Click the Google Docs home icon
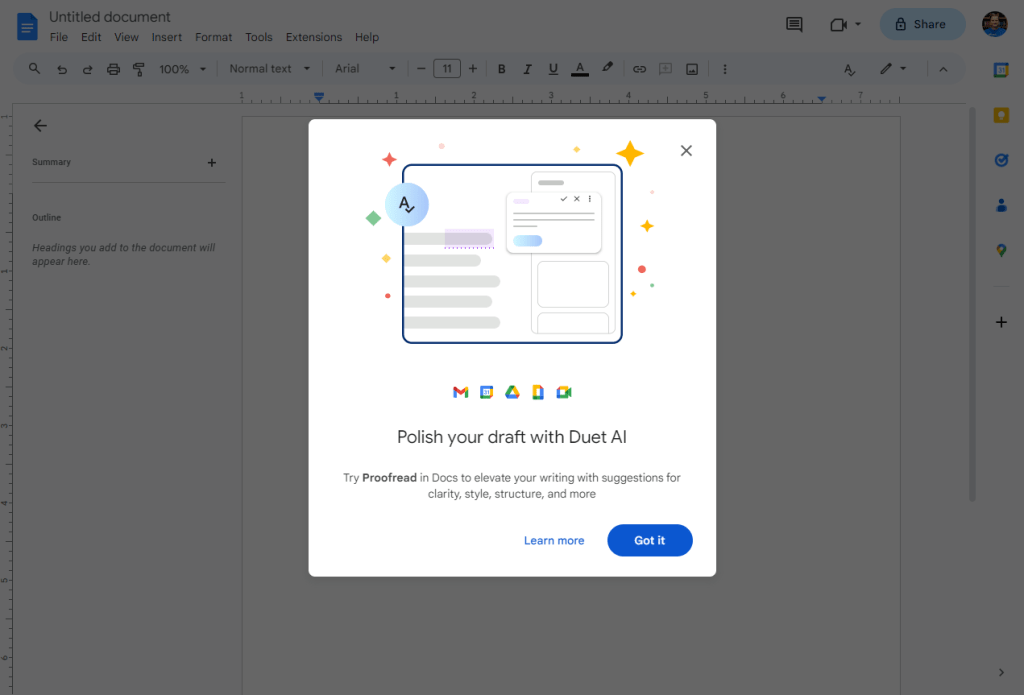The image size is (1024, 695). [27, 27]
